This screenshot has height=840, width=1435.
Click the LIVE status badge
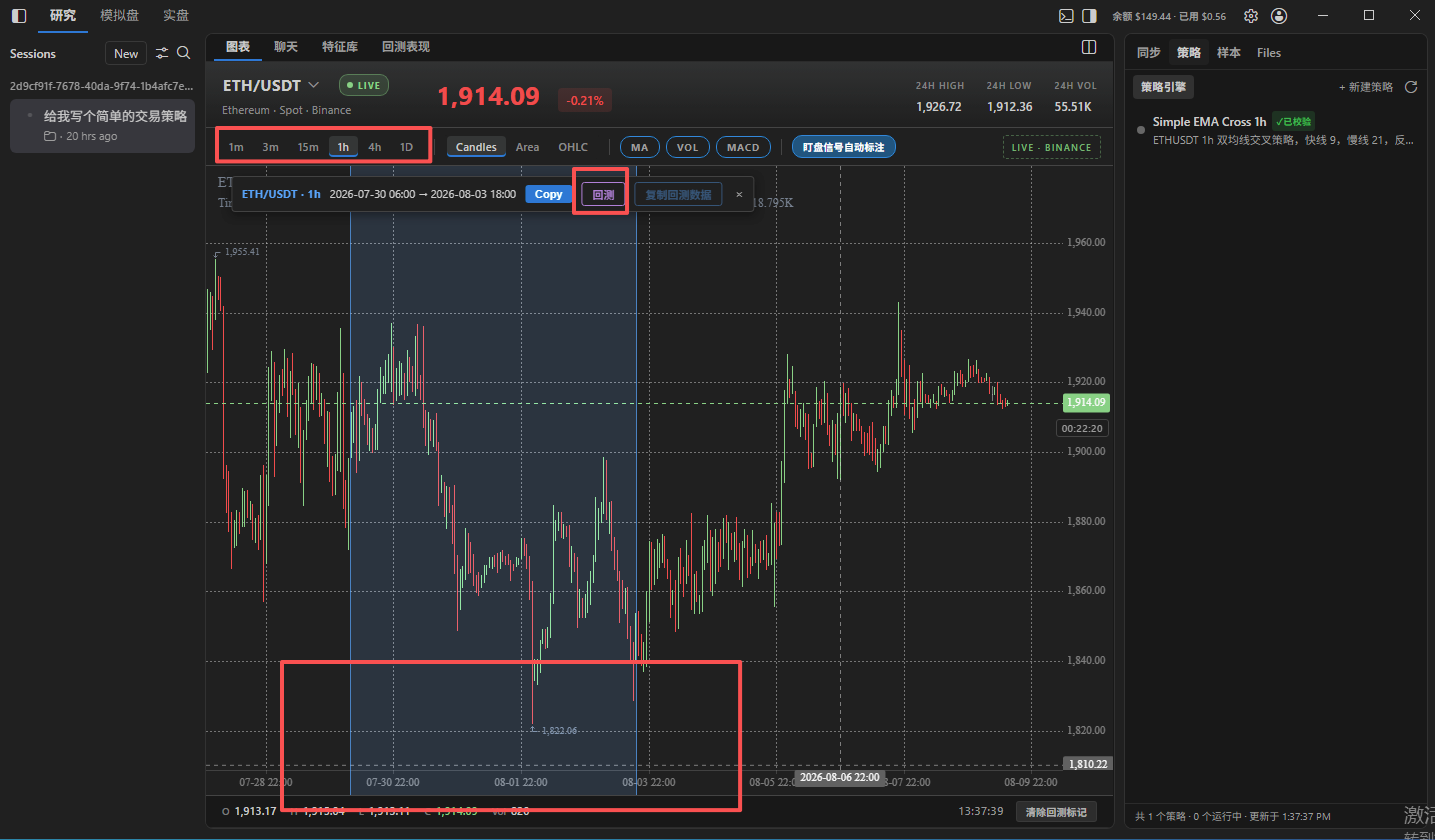364,85
